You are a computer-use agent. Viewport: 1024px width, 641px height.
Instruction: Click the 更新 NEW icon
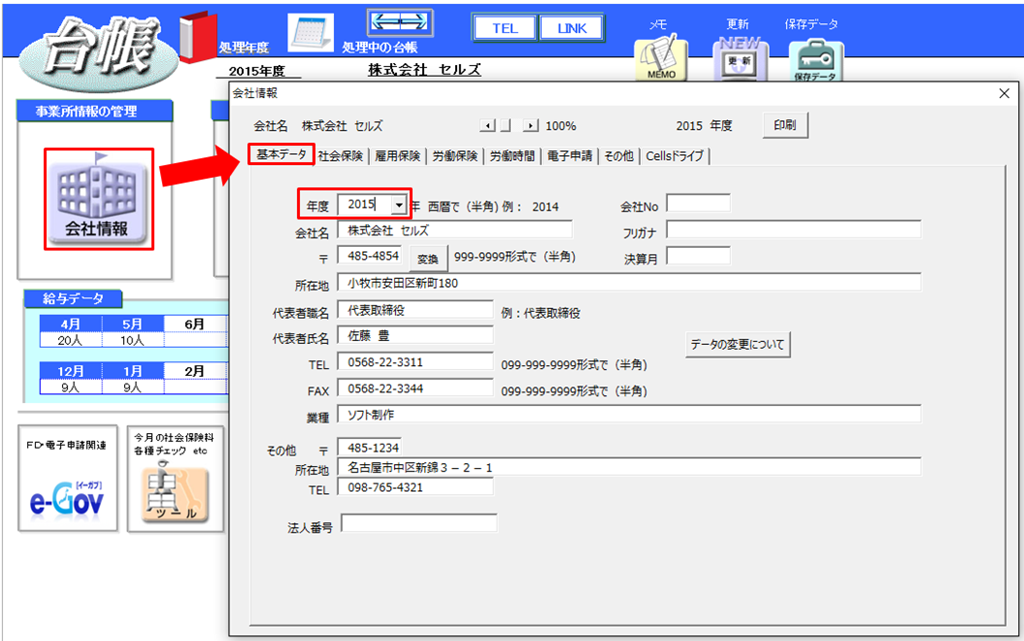click(x=740, y=59)
